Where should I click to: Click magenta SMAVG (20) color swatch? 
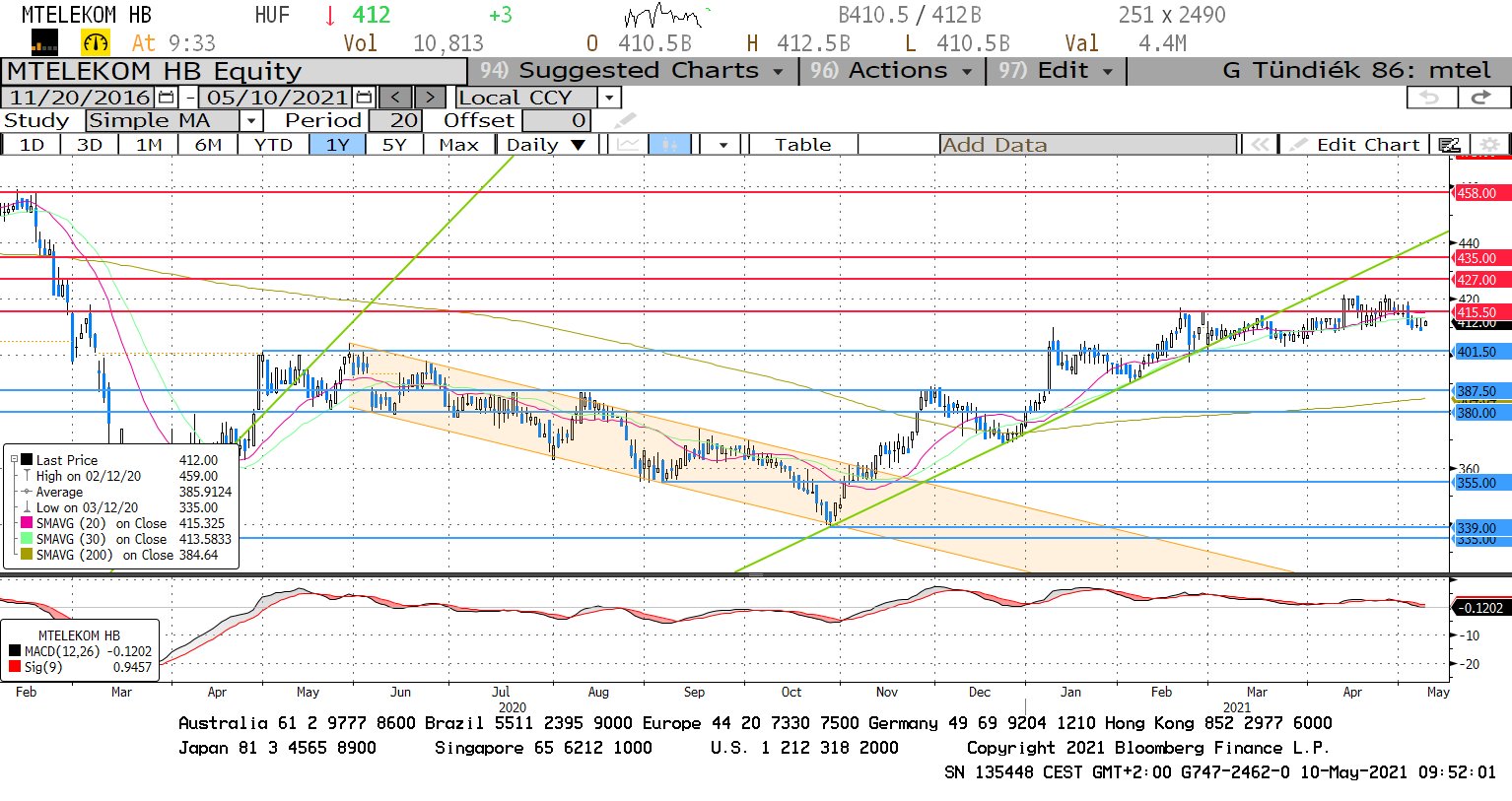tap(27, 523)
